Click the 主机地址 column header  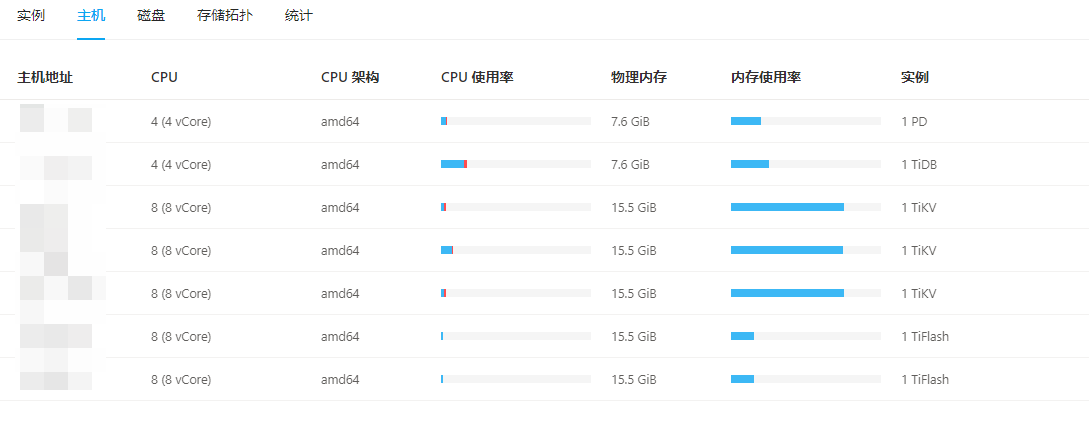(46, 77)
